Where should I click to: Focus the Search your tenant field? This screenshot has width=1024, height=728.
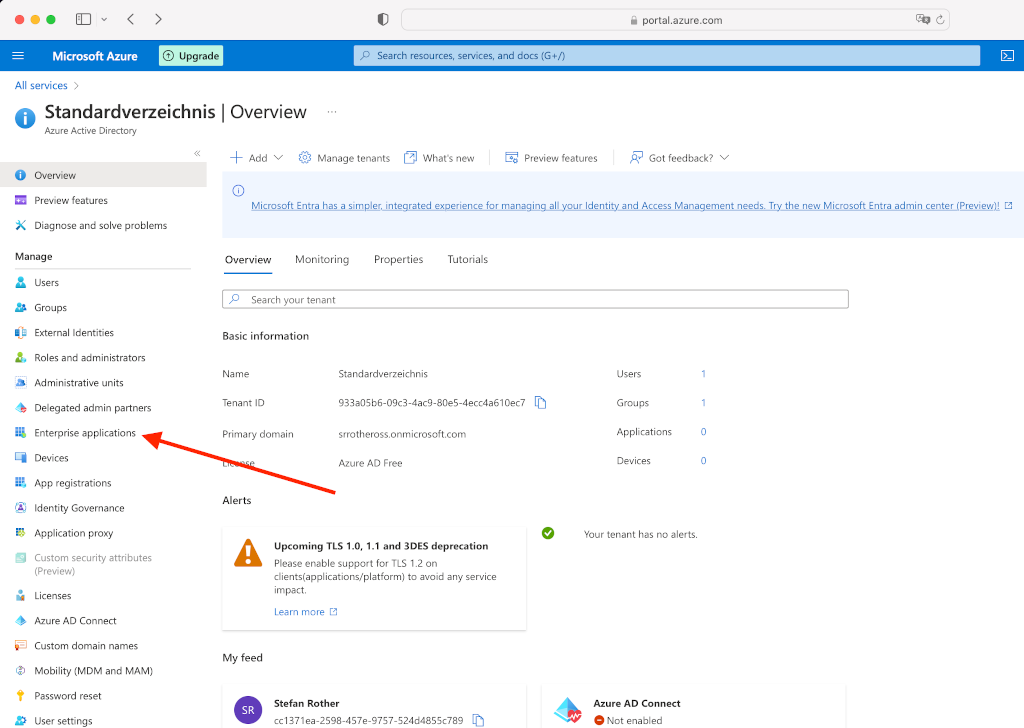[x=535, y=299]
